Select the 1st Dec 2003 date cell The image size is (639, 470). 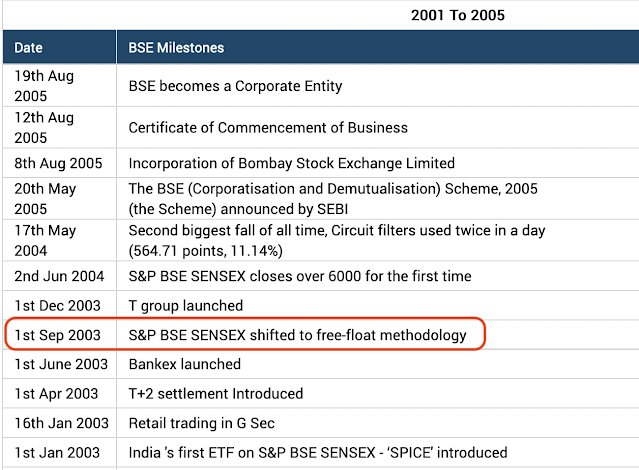pyautogui.click(x=57, y=305)
